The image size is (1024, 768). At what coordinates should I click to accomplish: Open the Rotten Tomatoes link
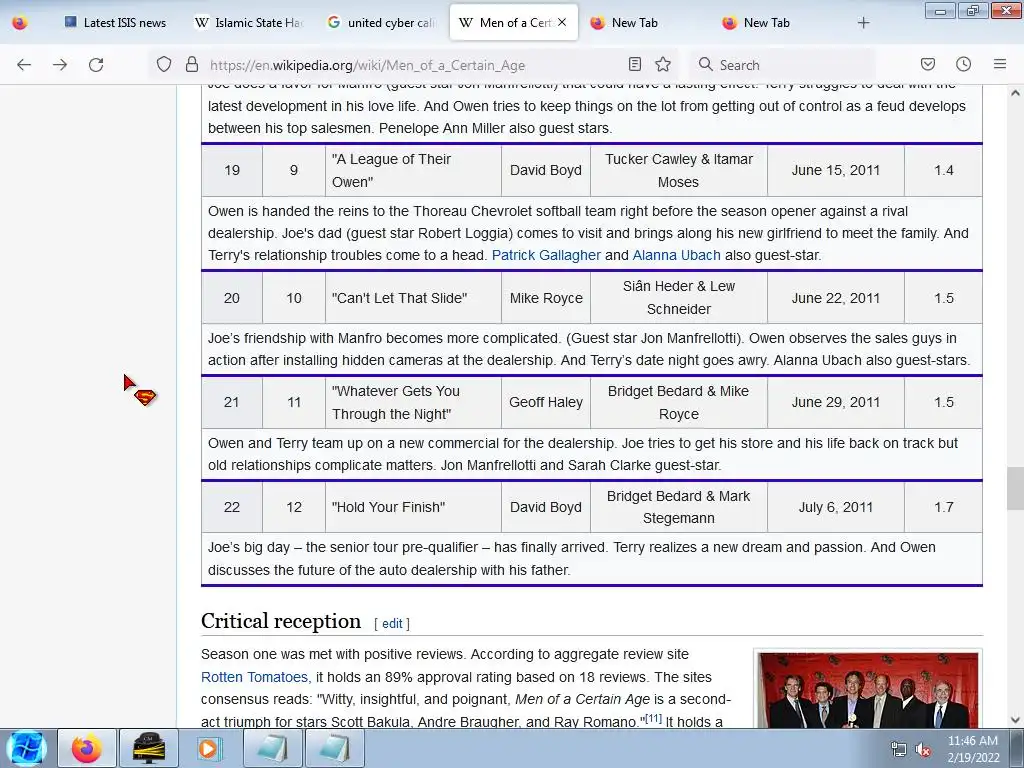click(x=254, y=677)
